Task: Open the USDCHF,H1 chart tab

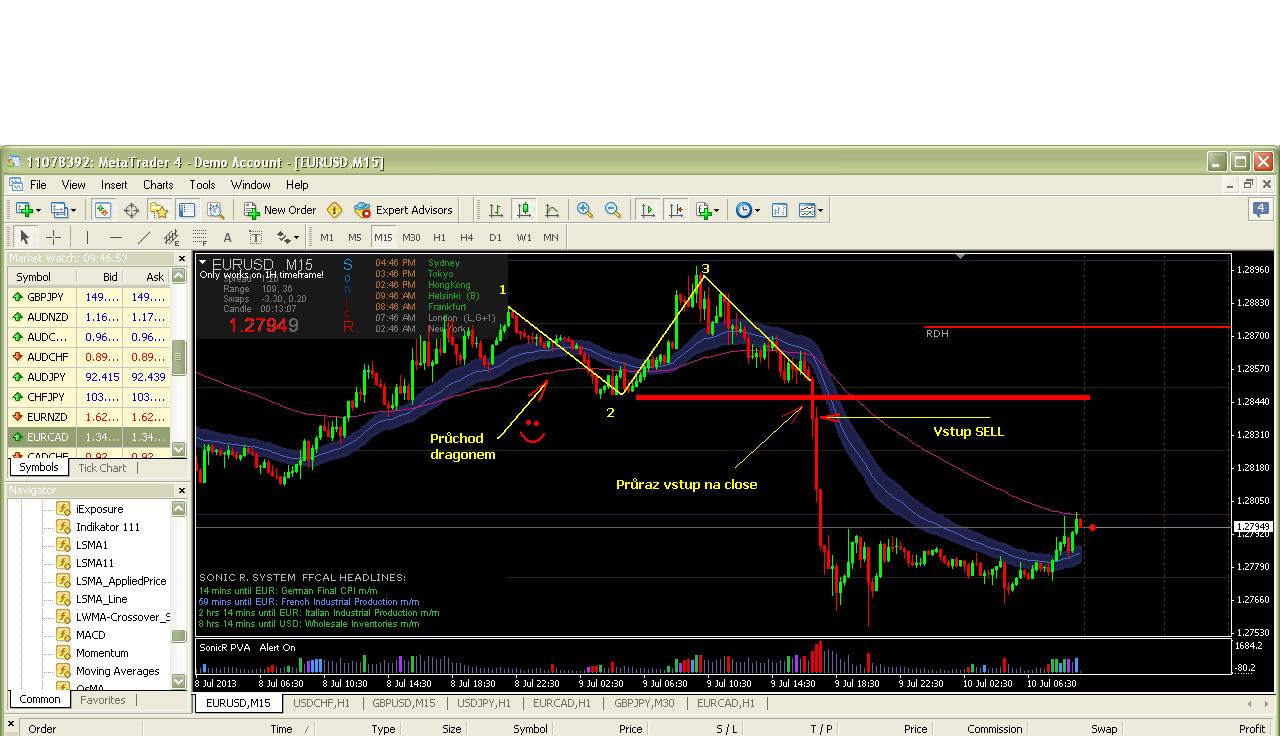Action: click(321, 703)
